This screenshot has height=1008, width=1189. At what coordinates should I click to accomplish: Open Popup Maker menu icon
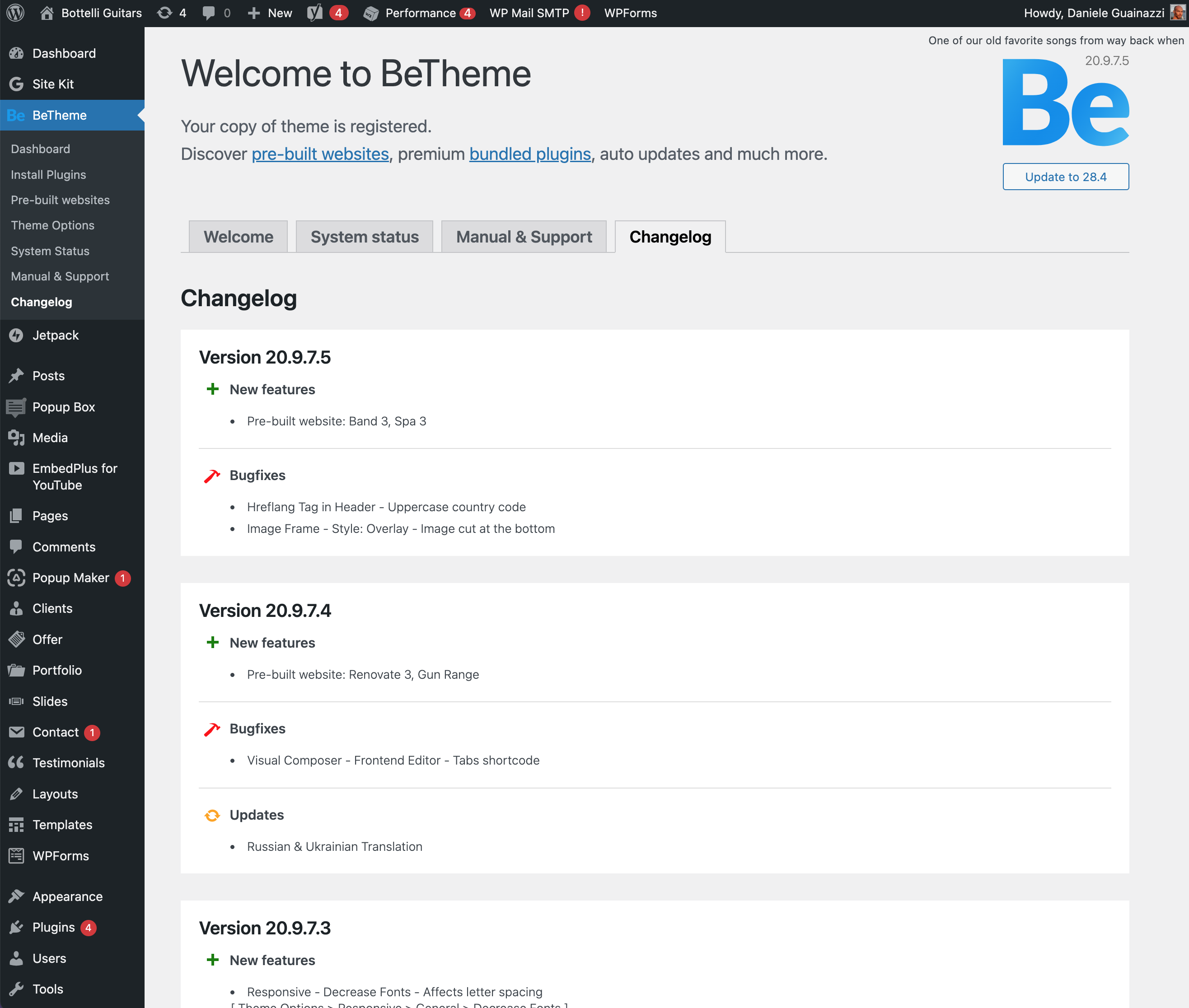point(16,578)
